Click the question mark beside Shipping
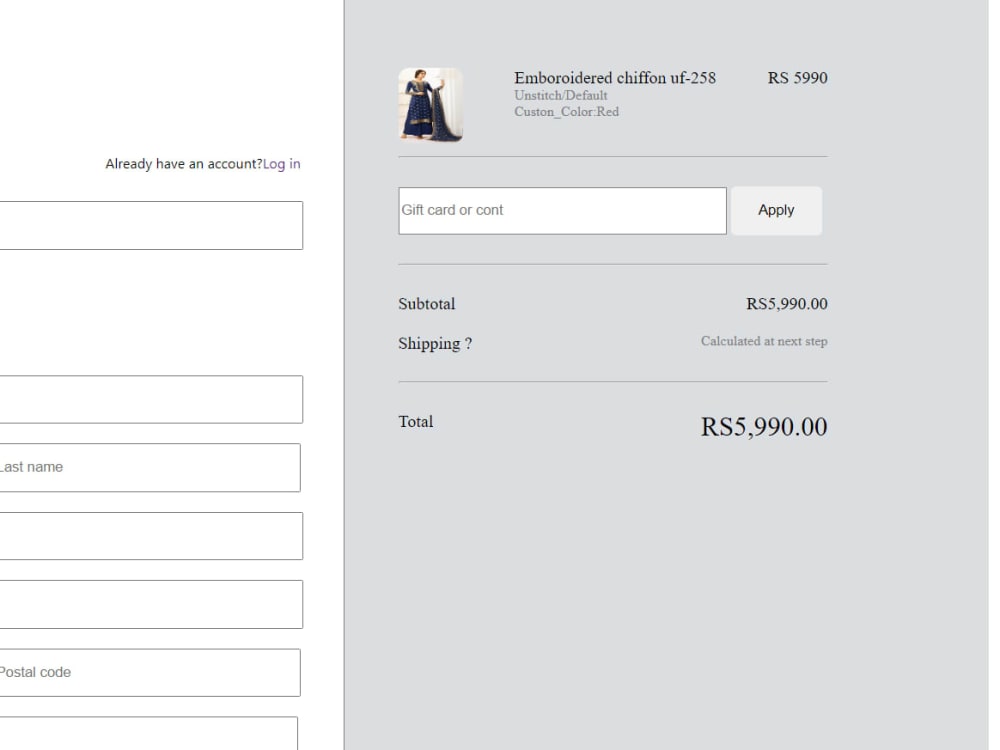This screenshot has height=750, width=1000. (468, 344)
